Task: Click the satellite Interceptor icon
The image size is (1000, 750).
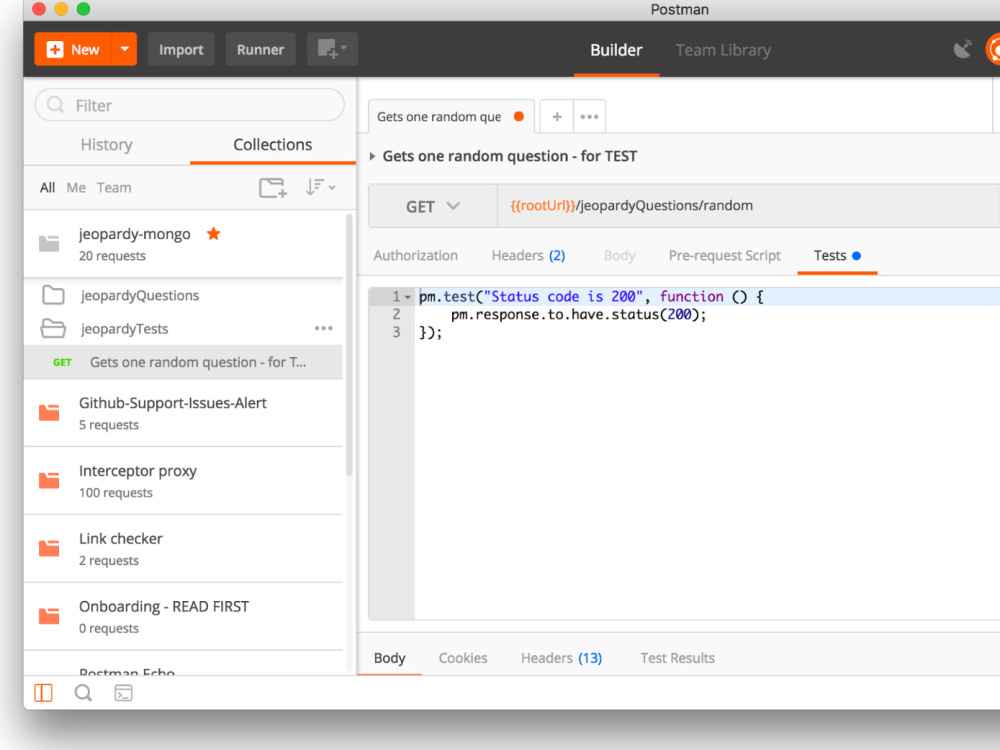Action: pyautogui.click(x=962, y=49)
